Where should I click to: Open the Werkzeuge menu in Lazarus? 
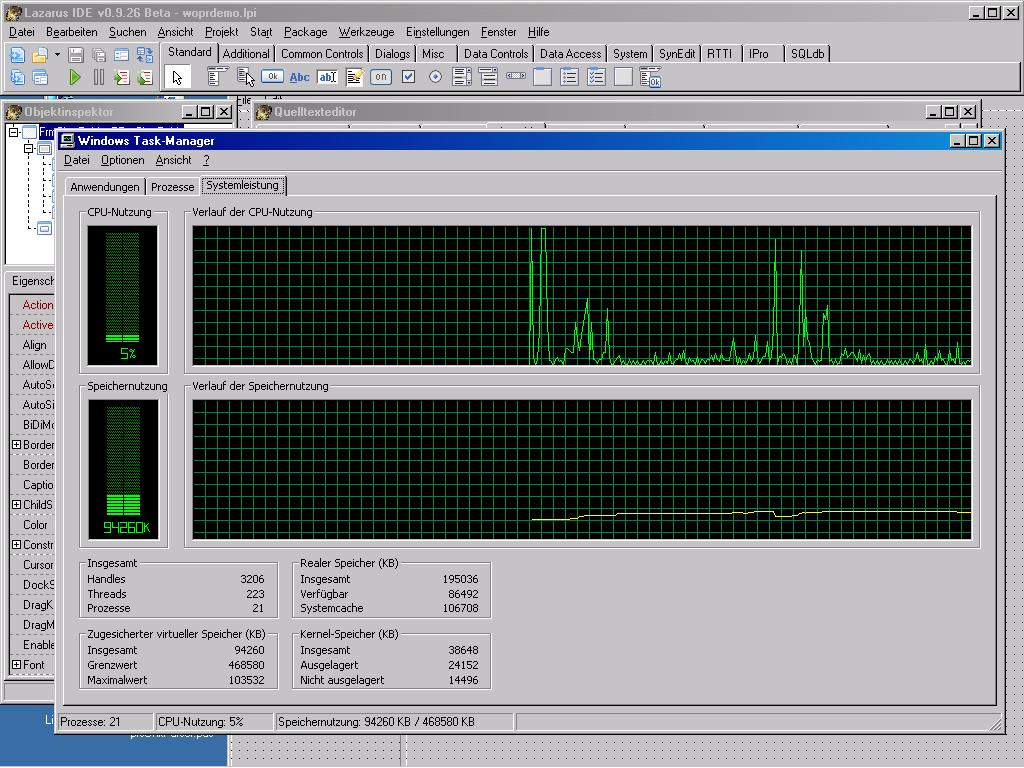(x=366, y=32)
